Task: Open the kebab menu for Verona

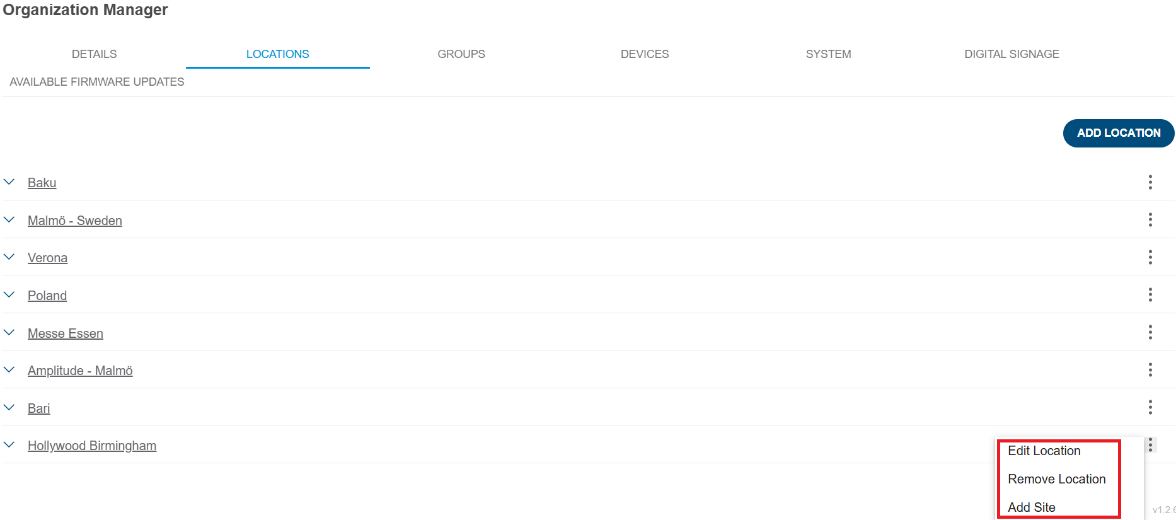Action: [1150, 257]
